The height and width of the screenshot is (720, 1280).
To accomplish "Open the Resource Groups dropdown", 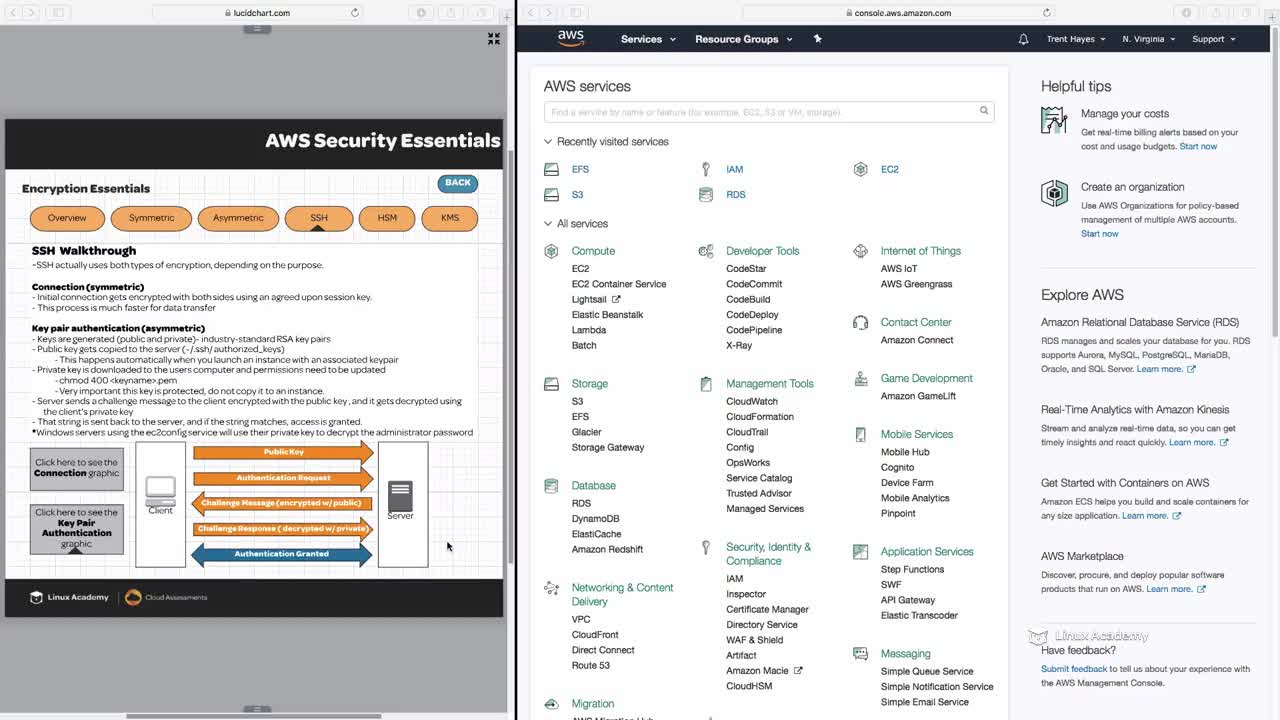I will click(744, 39).
